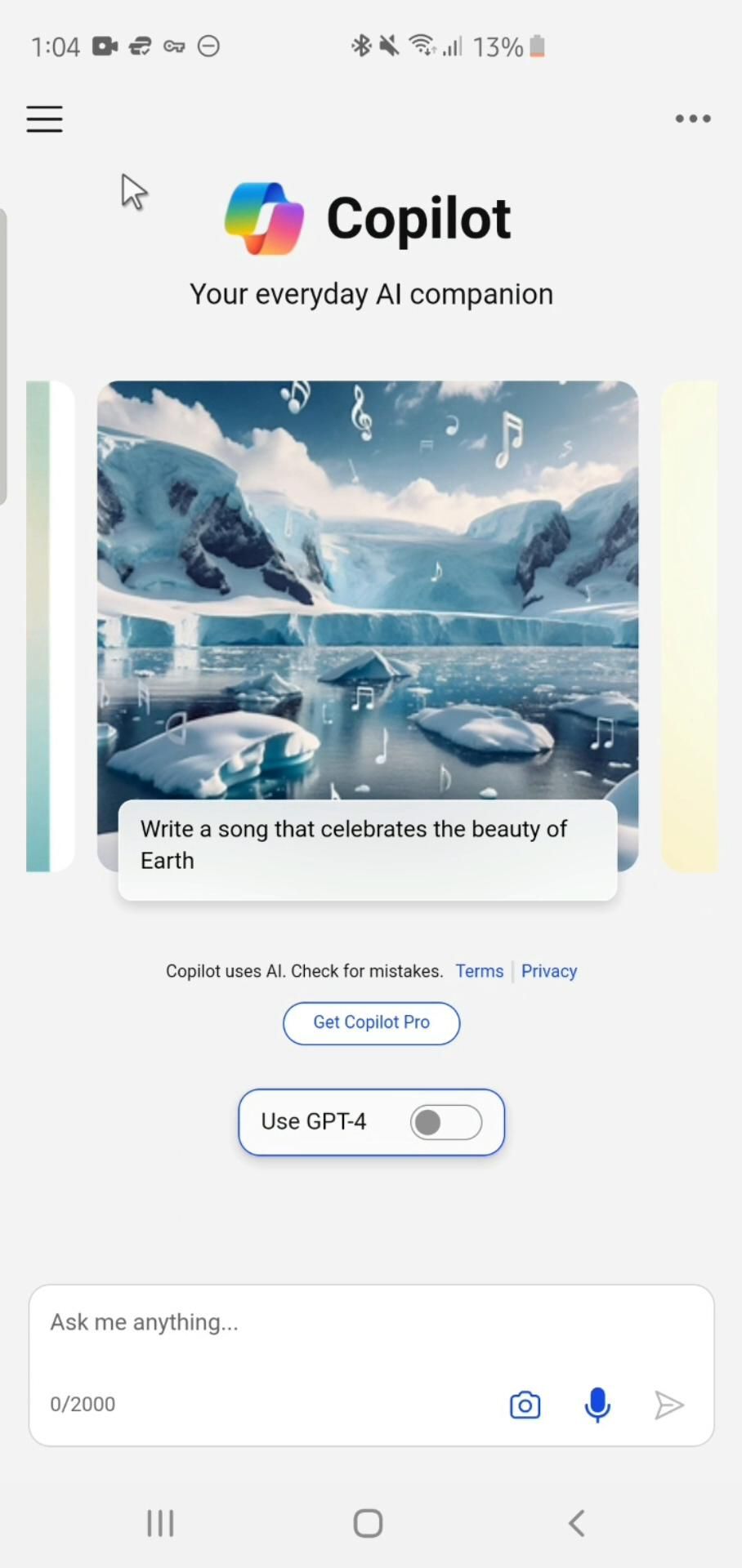Image resolution: width=742 pixels, height=1568 pixels.
Task: Toggle the Use GPT-4 switch
Action: [446, 1122]
